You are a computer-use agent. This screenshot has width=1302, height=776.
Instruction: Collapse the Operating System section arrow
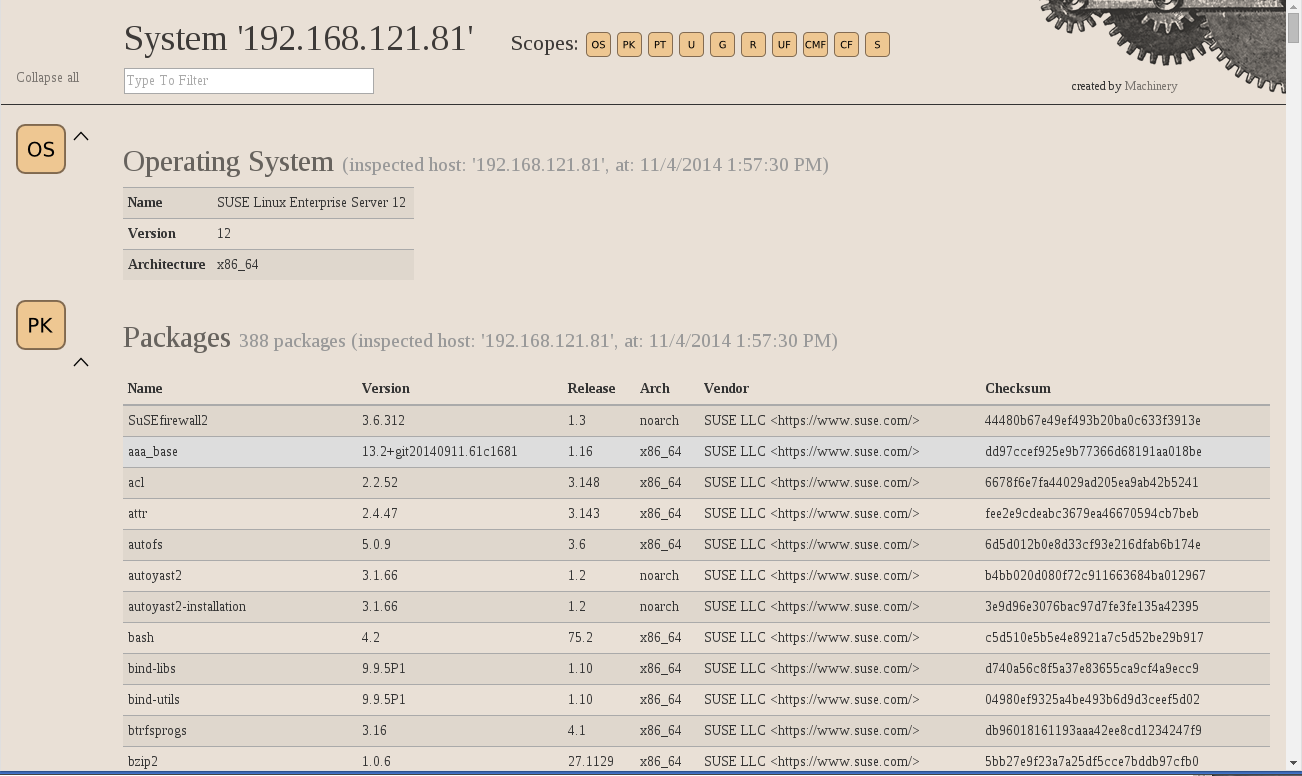(81, 137)
